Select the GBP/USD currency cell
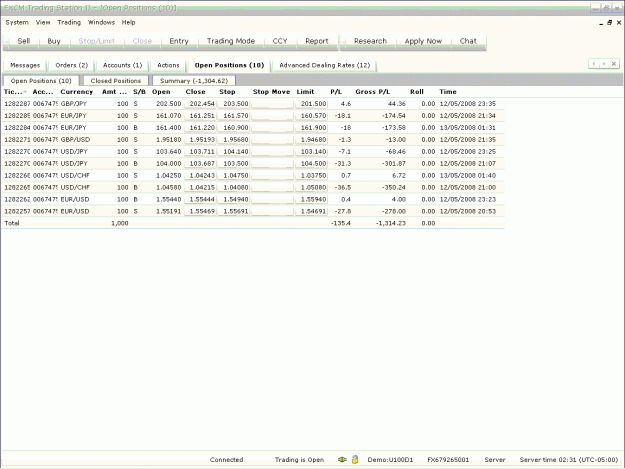The width and height of the screenshot is (625, 469). point(75,140)
